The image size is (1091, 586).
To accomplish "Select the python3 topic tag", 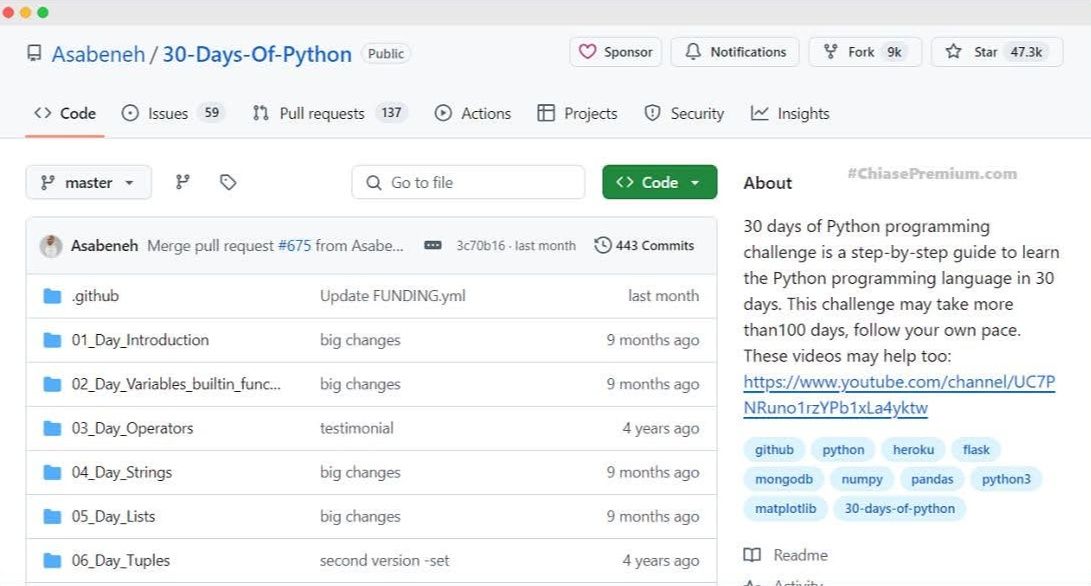I will pos(1006,479).
